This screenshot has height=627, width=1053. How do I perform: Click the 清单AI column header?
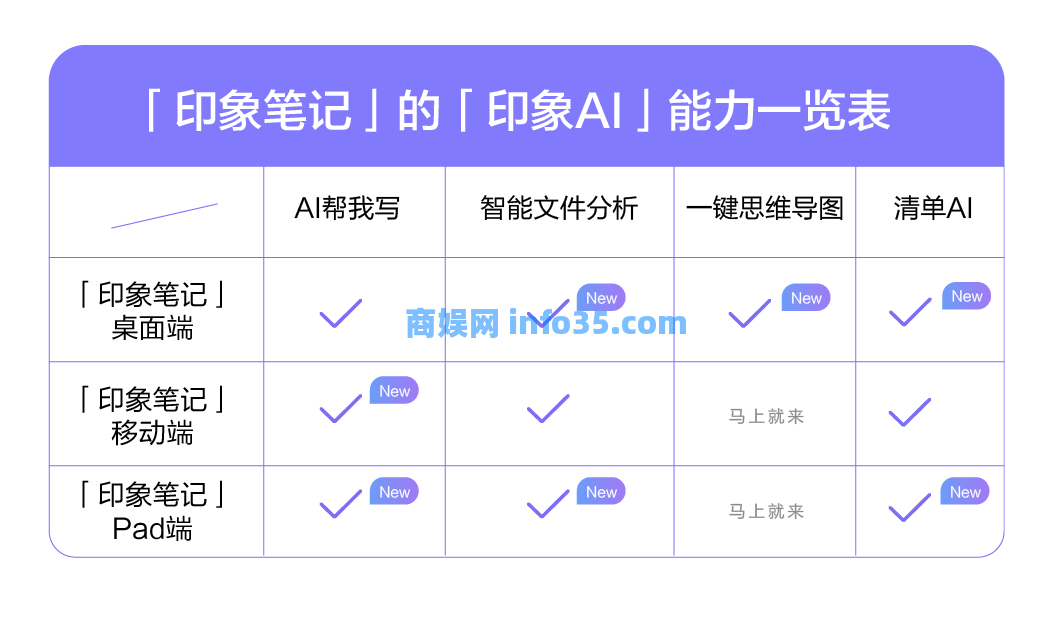tap(932, 208)
